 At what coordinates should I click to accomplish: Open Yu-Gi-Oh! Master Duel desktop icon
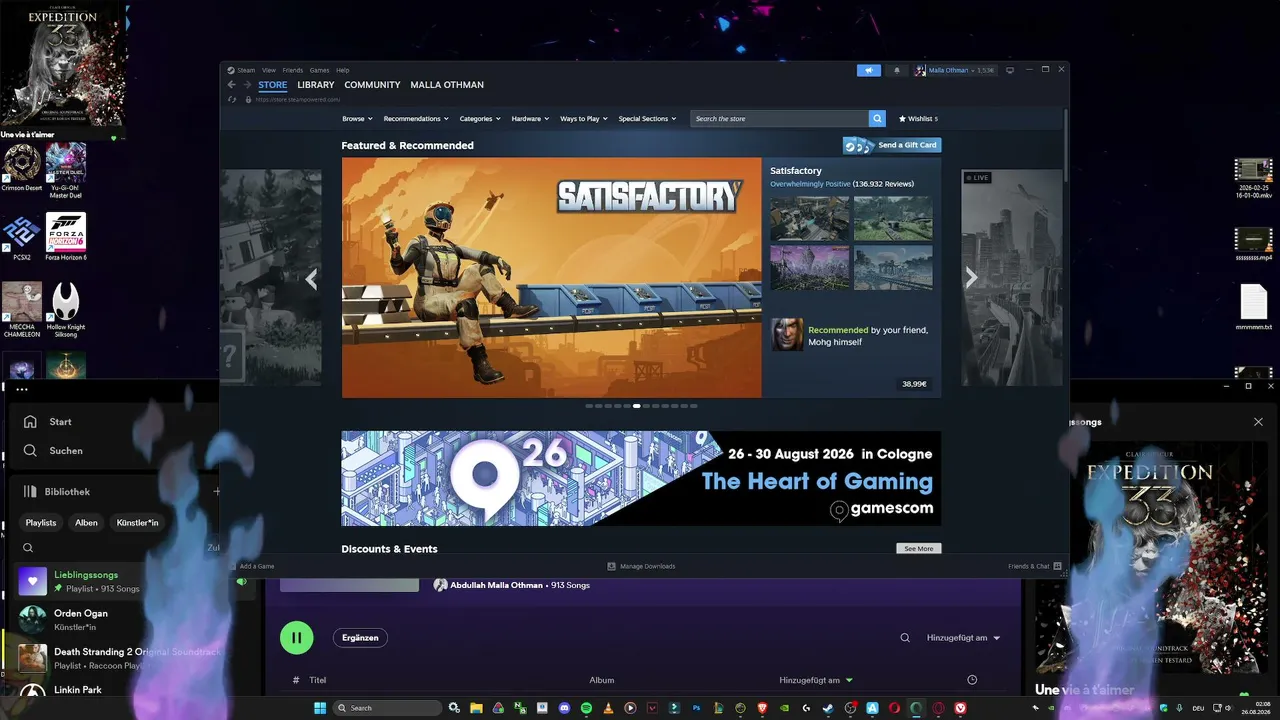(x=66, y=170)
